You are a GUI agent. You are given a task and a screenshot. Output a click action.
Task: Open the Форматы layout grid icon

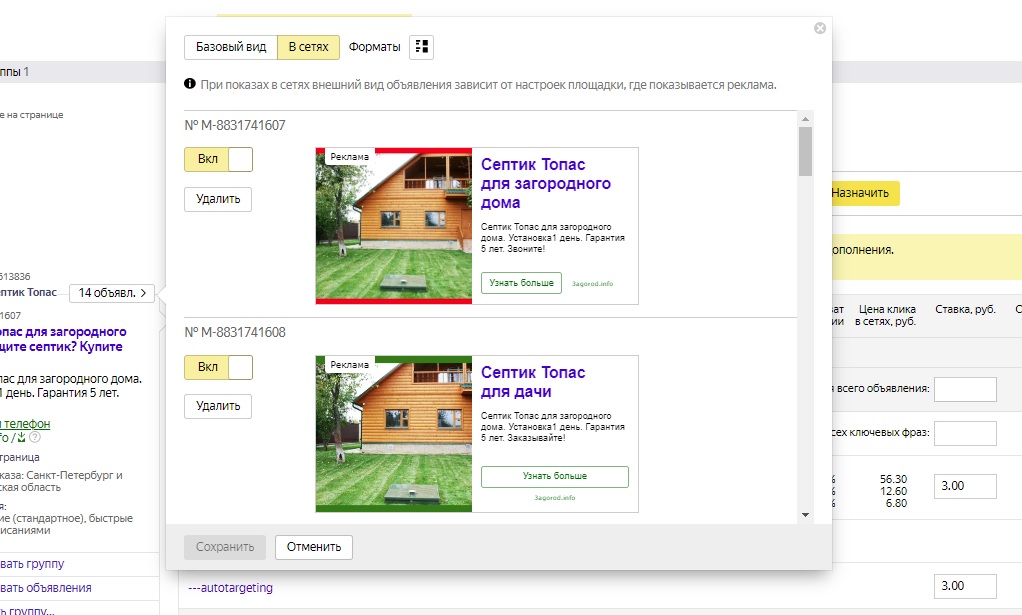click(422, 47)
